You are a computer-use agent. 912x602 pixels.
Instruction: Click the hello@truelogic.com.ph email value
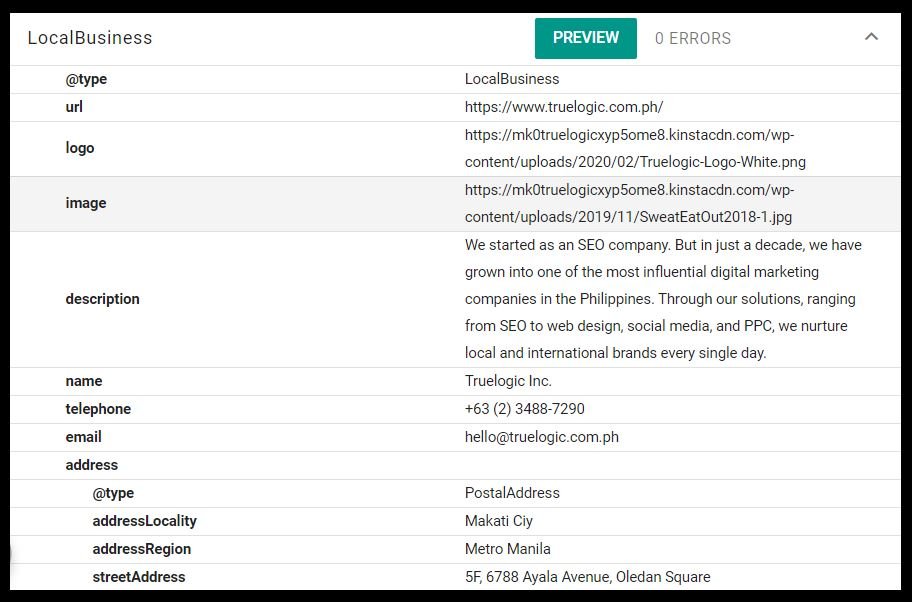542,437
